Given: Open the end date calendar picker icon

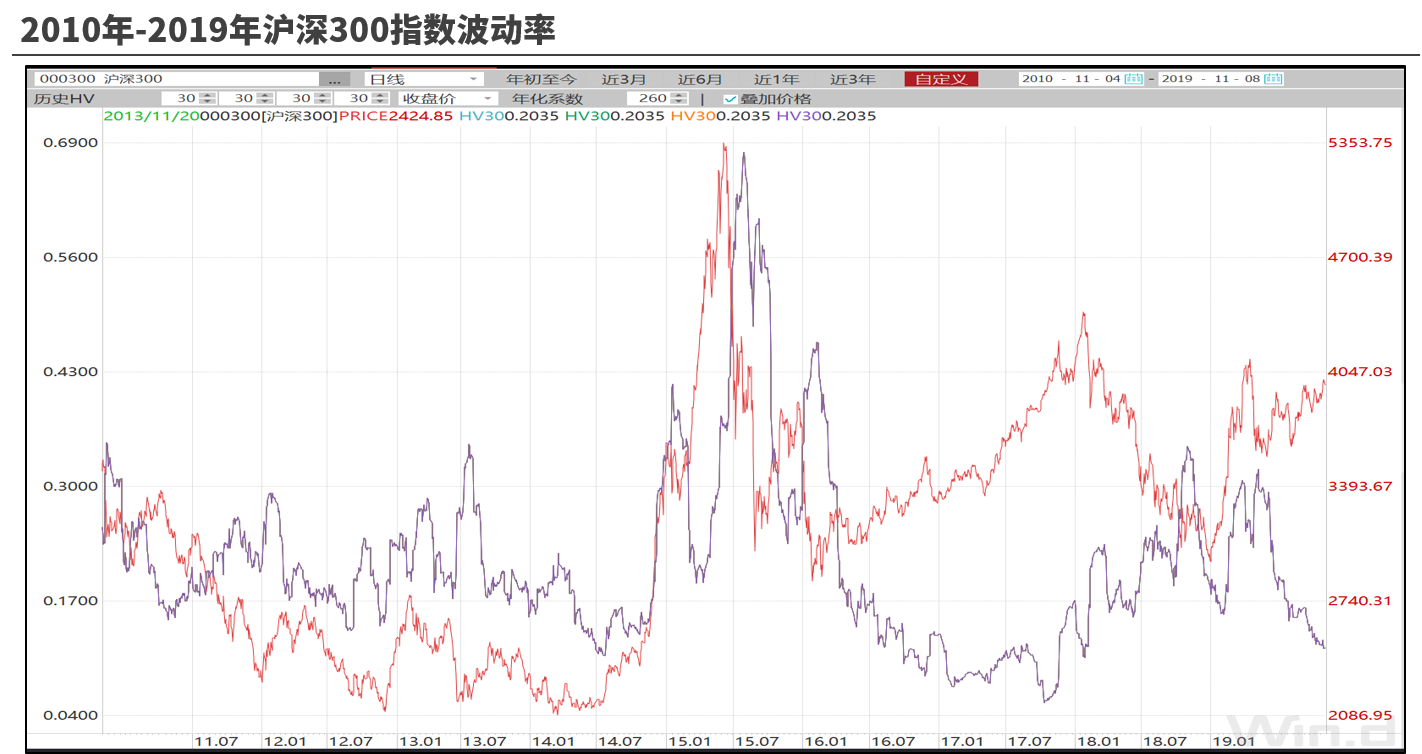Looking at the screenshot, I should click(1273, 79).
